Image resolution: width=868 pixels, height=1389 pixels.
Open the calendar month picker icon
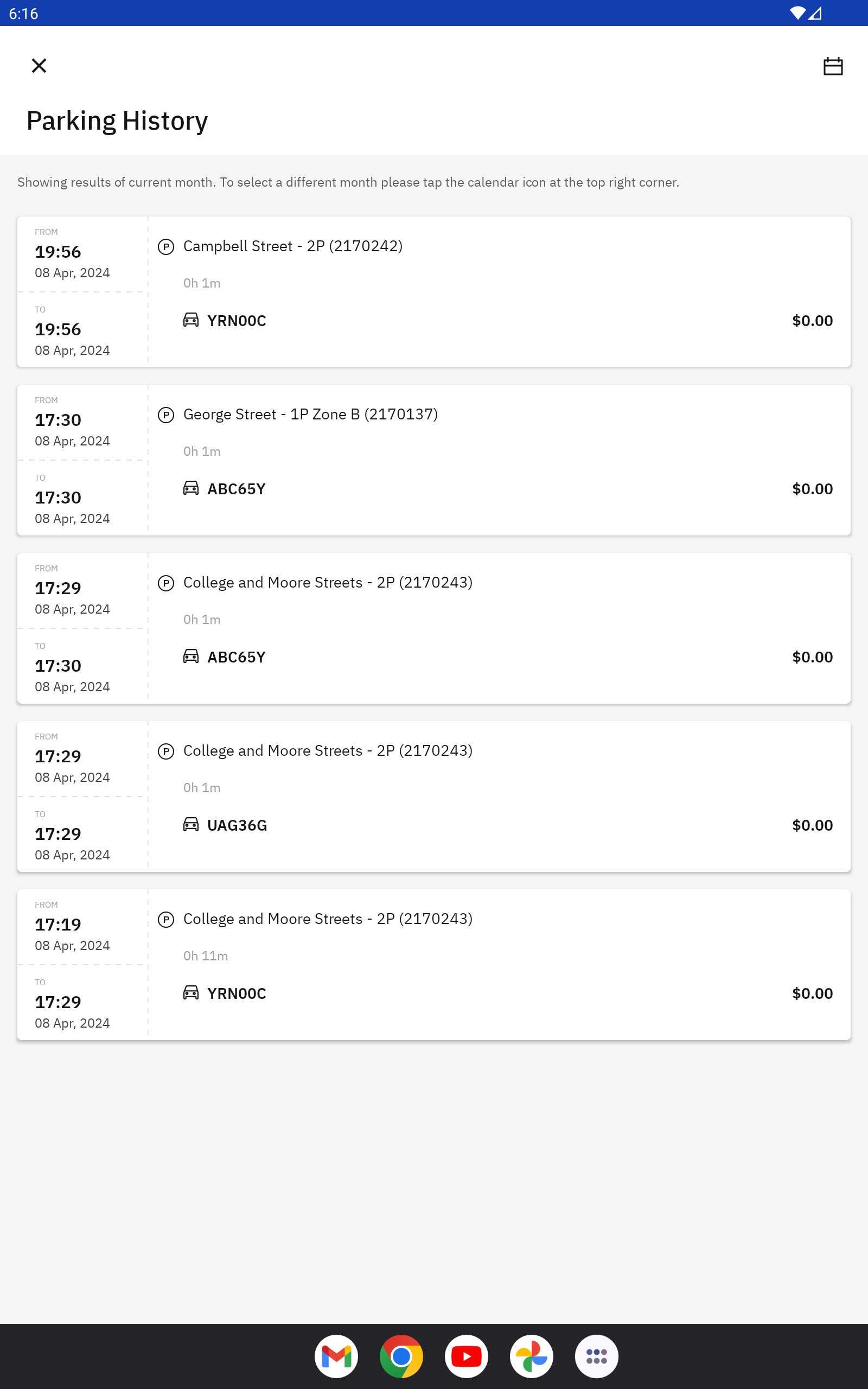tap(832, 66)
